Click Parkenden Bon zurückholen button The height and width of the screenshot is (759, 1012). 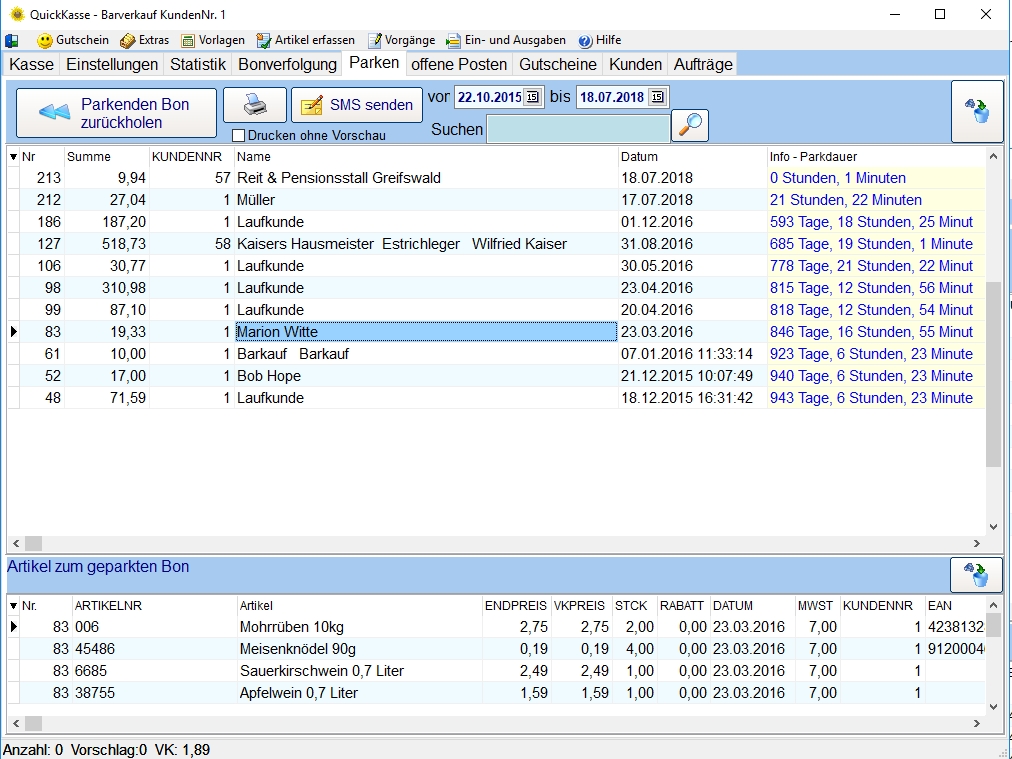click(116, 113)
